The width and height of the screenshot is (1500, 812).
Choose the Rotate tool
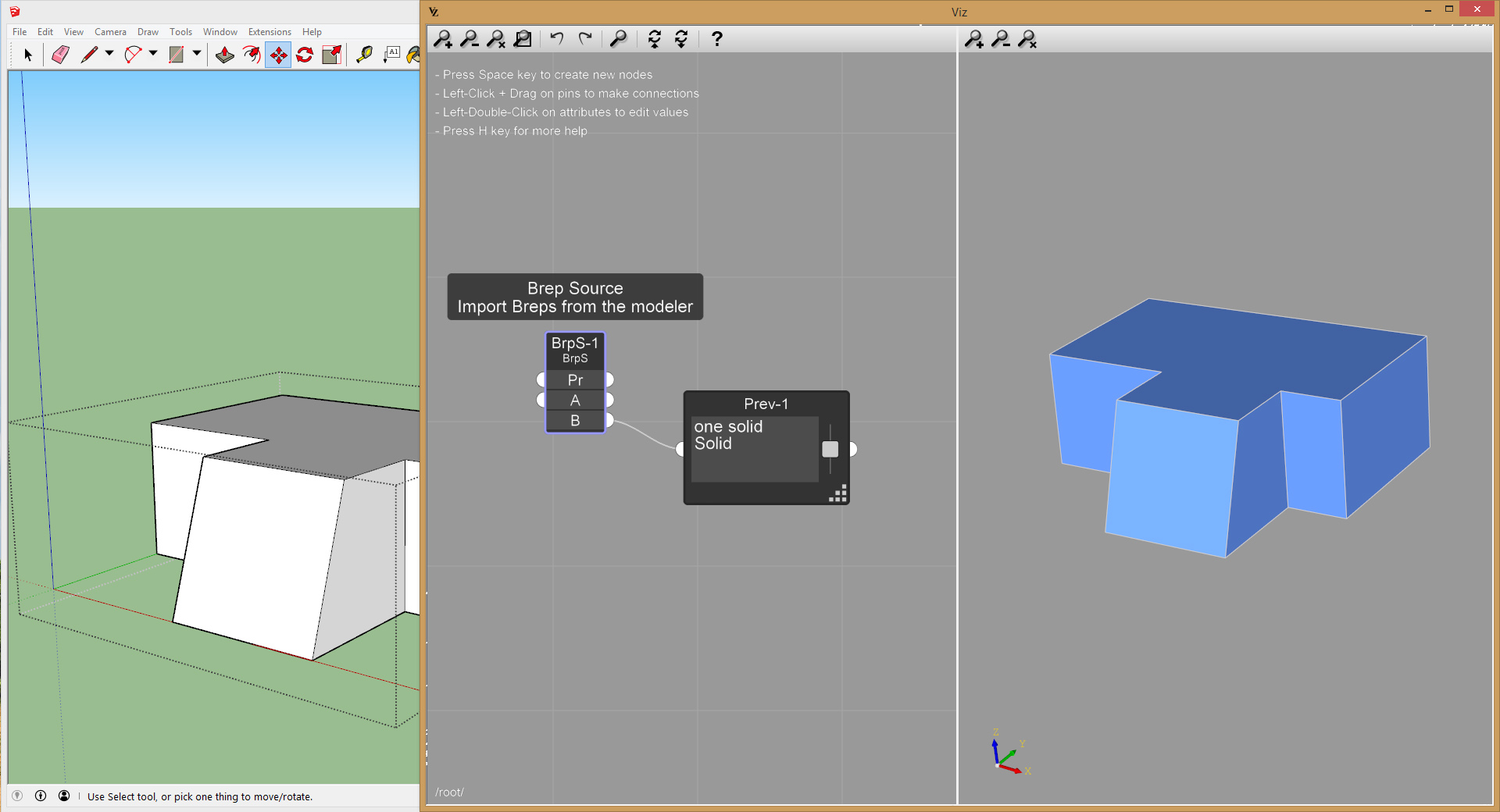pos(305,55)
